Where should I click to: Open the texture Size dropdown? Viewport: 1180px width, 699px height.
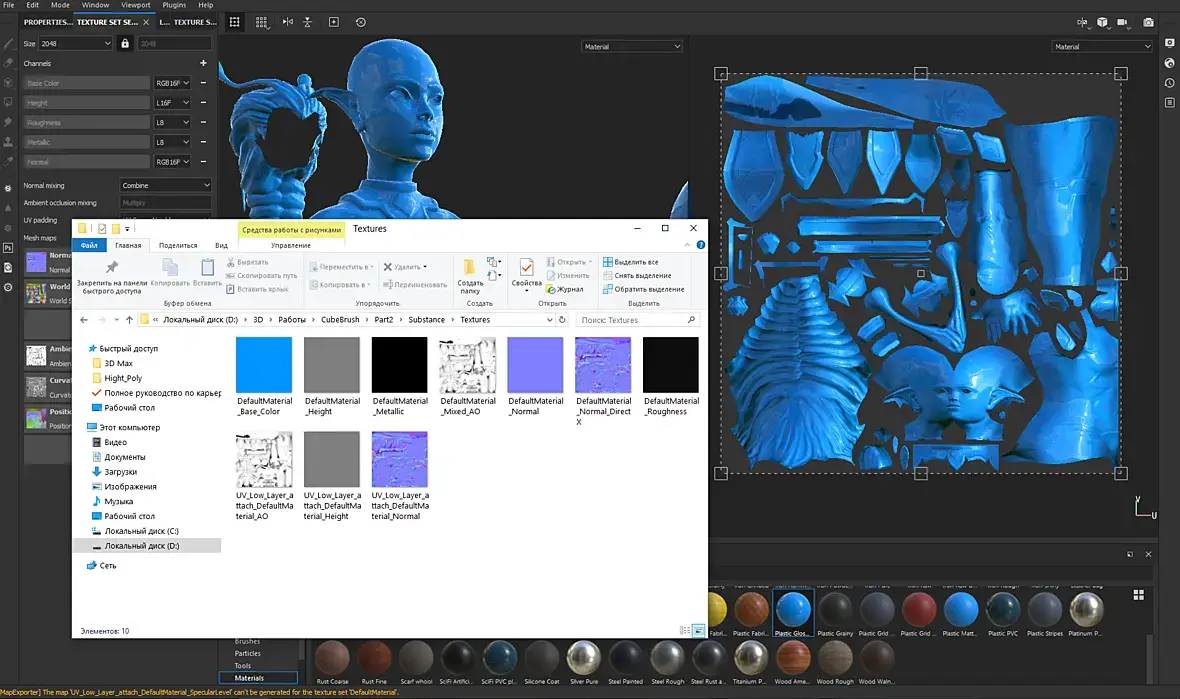click(75, 44)
